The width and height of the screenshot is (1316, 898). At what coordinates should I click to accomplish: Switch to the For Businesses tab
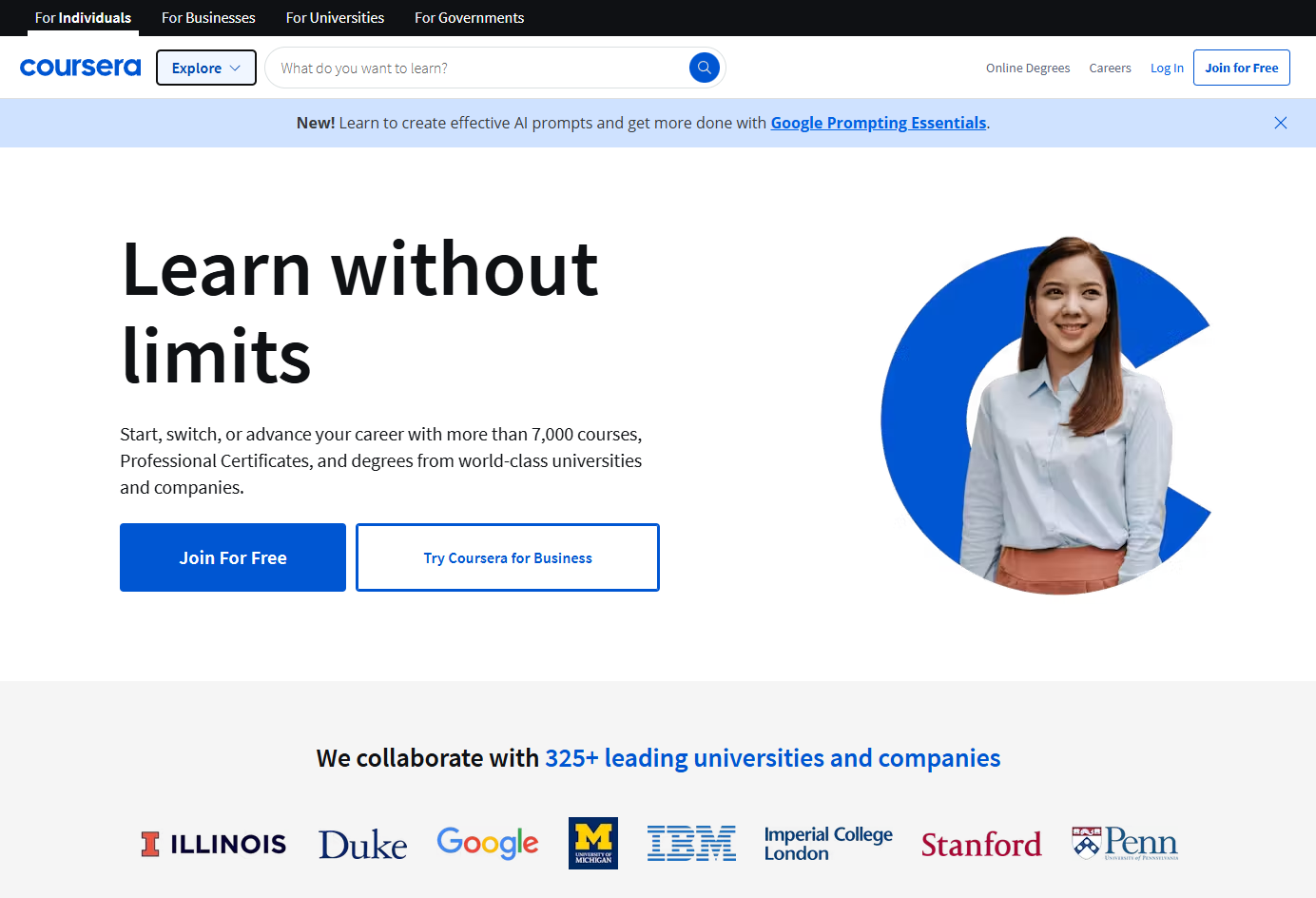[x=208, y=18]
